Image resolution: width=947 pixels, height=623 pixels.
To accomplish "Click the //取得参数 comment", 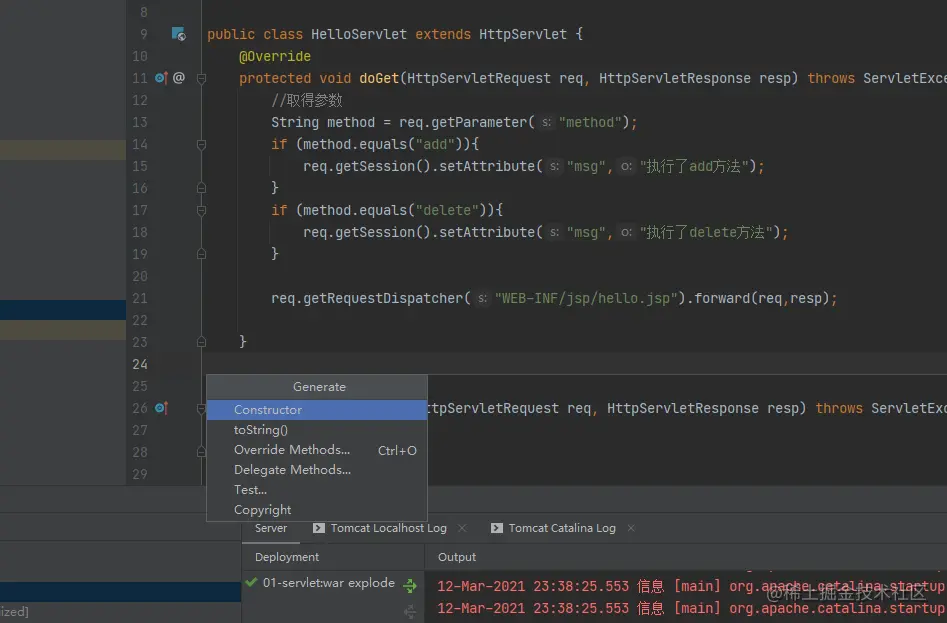I will click(x=307, y=100).
